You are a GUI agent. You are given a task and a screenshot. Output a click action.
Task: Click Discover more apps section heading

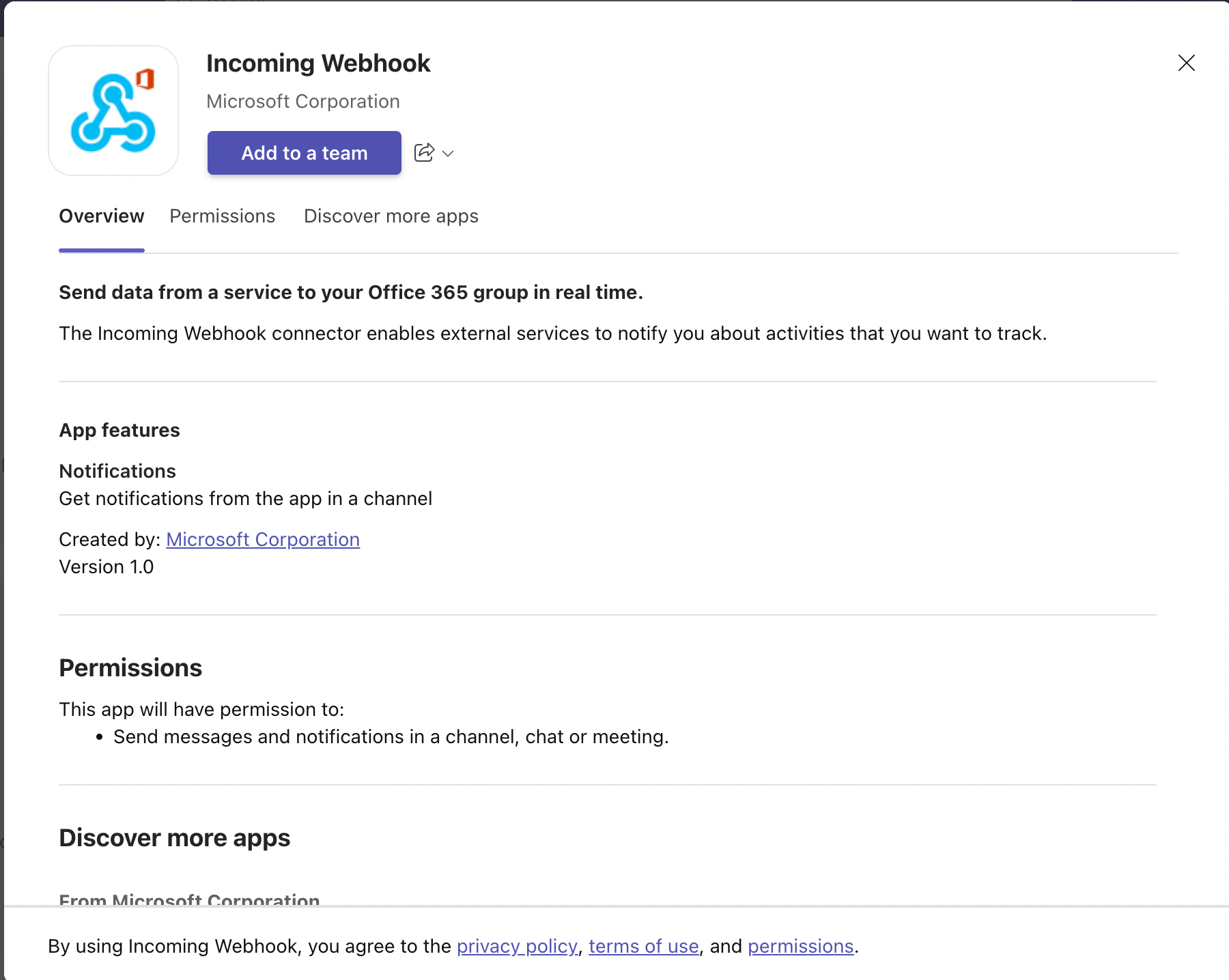[175, 837]
